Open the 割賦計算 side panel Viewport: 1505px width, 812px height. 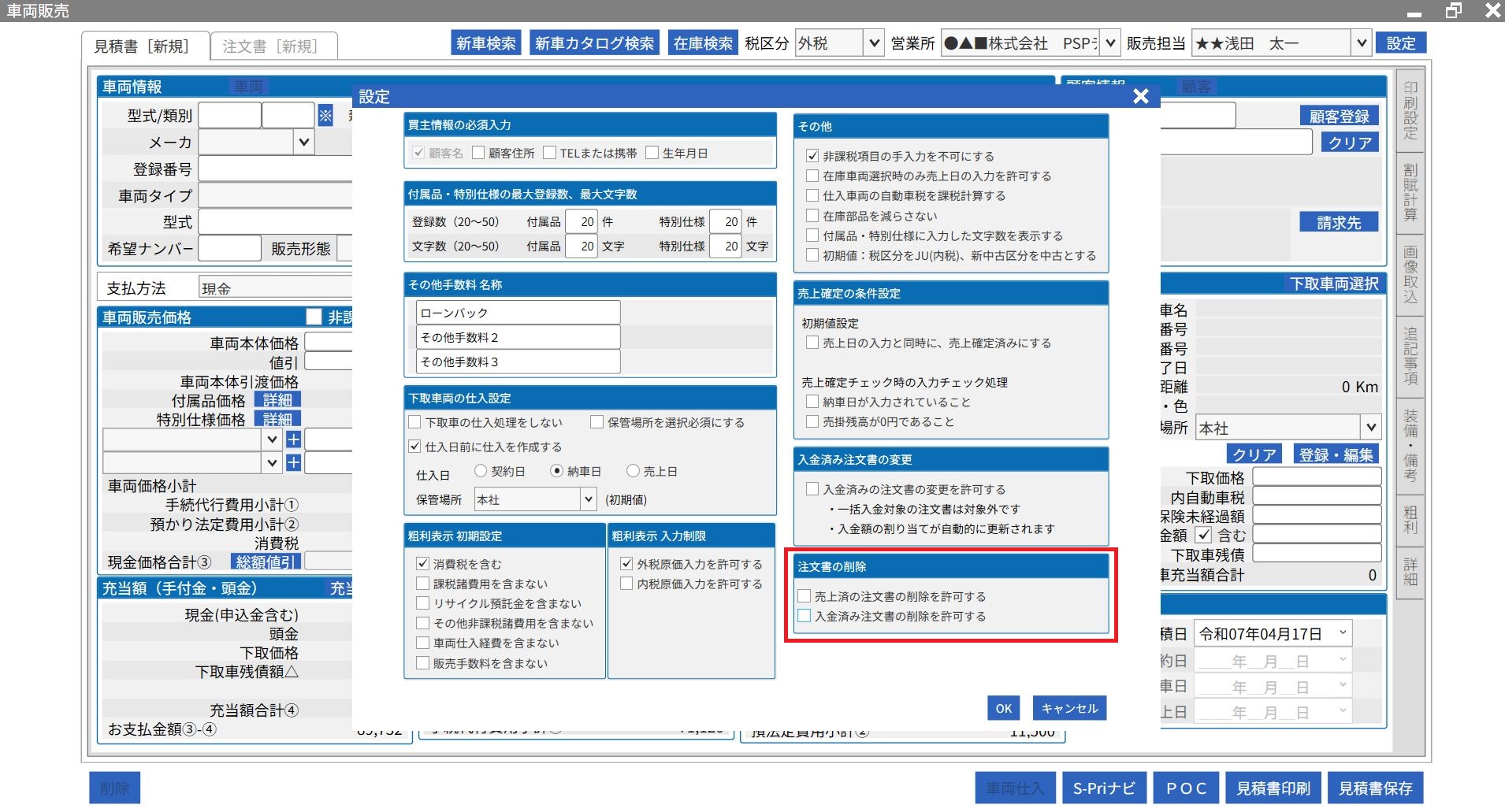[x=1410, y=193]
